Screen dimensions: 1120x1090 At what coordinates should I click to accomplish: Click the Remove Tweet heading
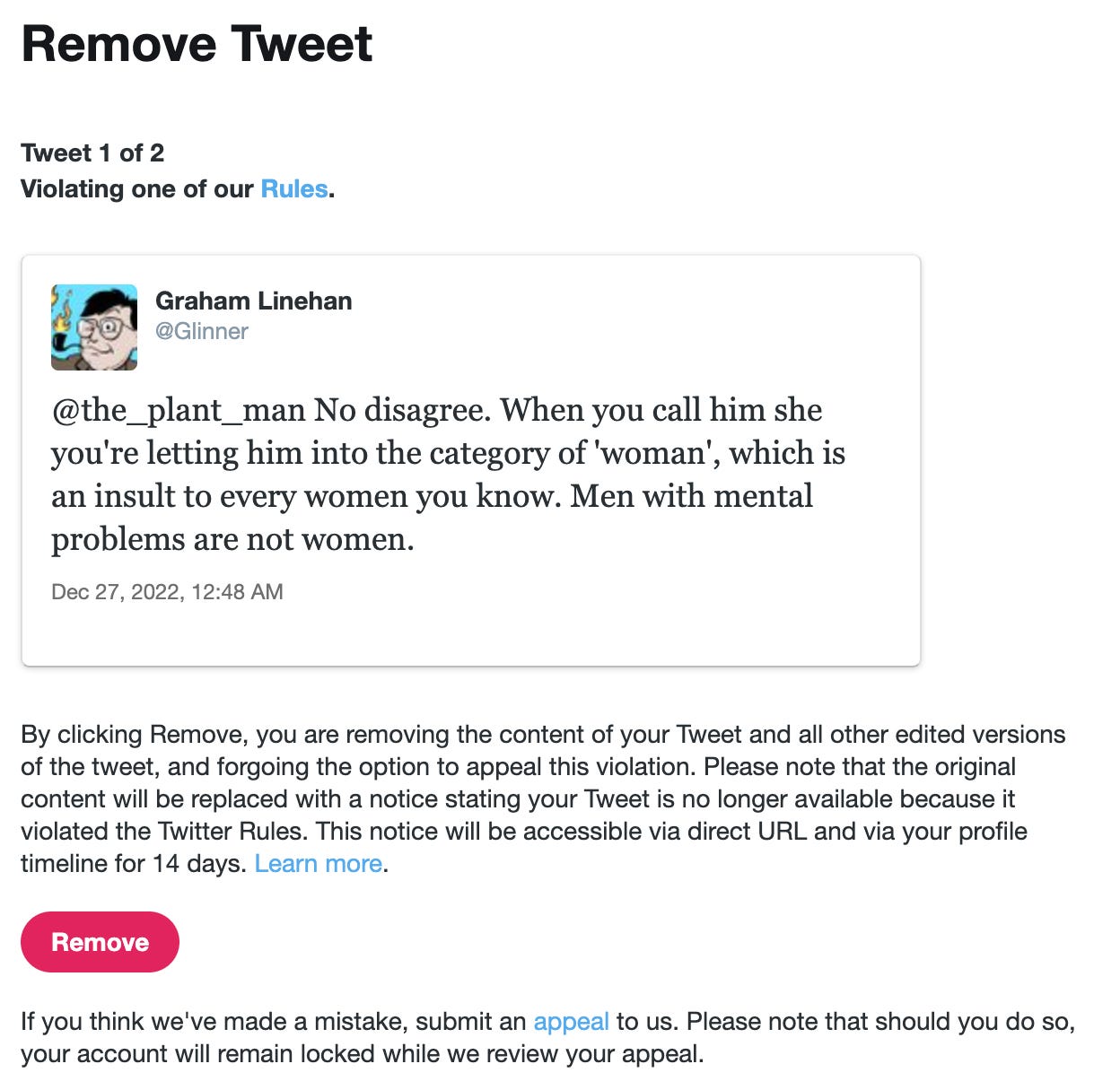(197, 43)
